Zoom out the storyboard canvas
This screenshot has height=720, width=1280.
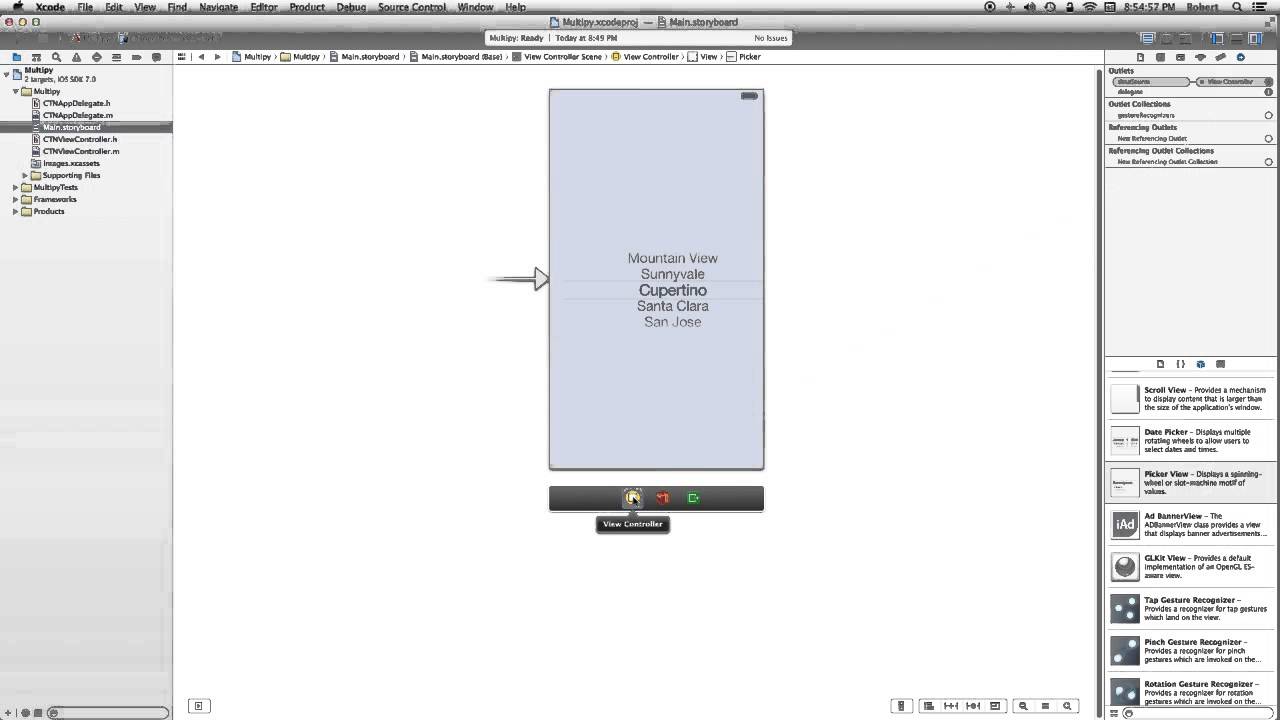click(x=1022, y=706)
